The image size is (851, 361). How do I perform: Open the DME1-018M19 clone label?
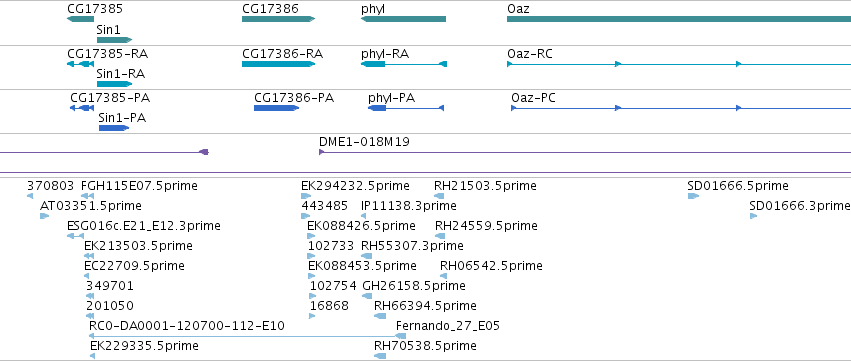pos(364,142)
